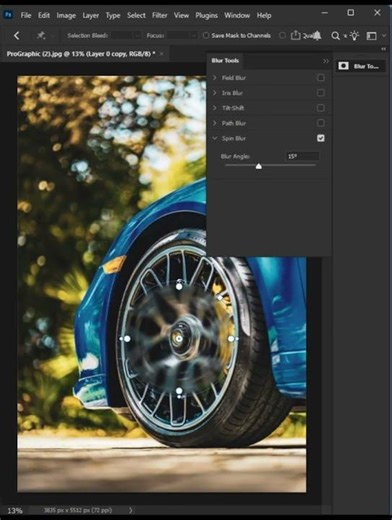Click the Spin Blur label

(234, 138)
